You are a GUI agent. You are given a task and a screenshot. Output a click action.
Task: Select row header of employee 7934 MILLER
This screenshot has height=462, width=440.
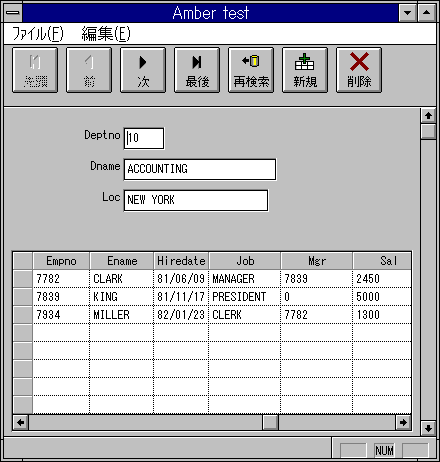point(23,315)
